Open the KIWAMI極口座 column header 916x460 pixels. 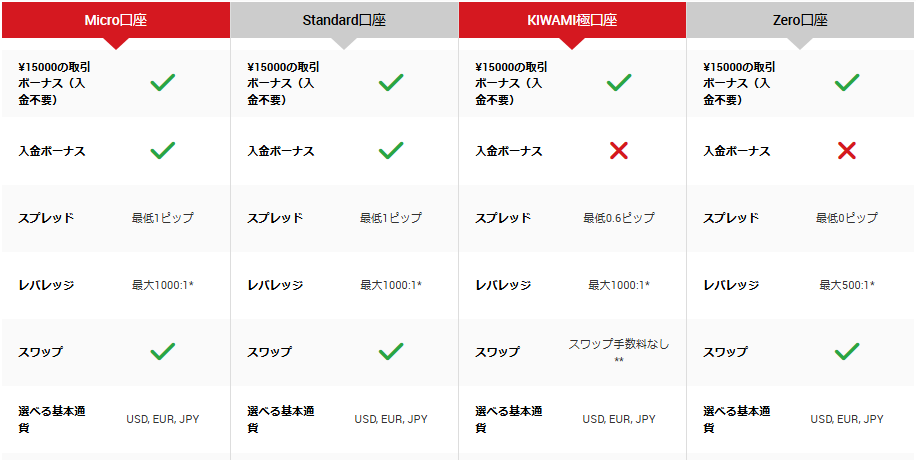572,20
